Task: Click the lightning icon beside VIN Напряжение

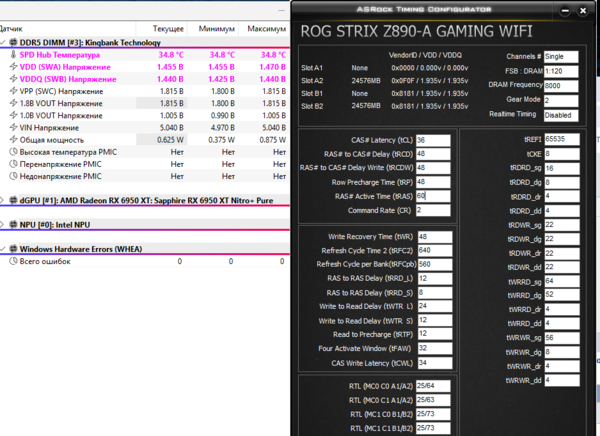Action: (x=13, y=127)
